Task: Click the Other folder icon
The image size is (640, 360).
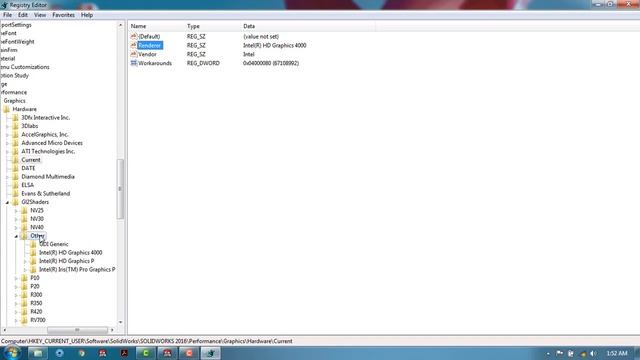Action: click(x=24, y=236)
